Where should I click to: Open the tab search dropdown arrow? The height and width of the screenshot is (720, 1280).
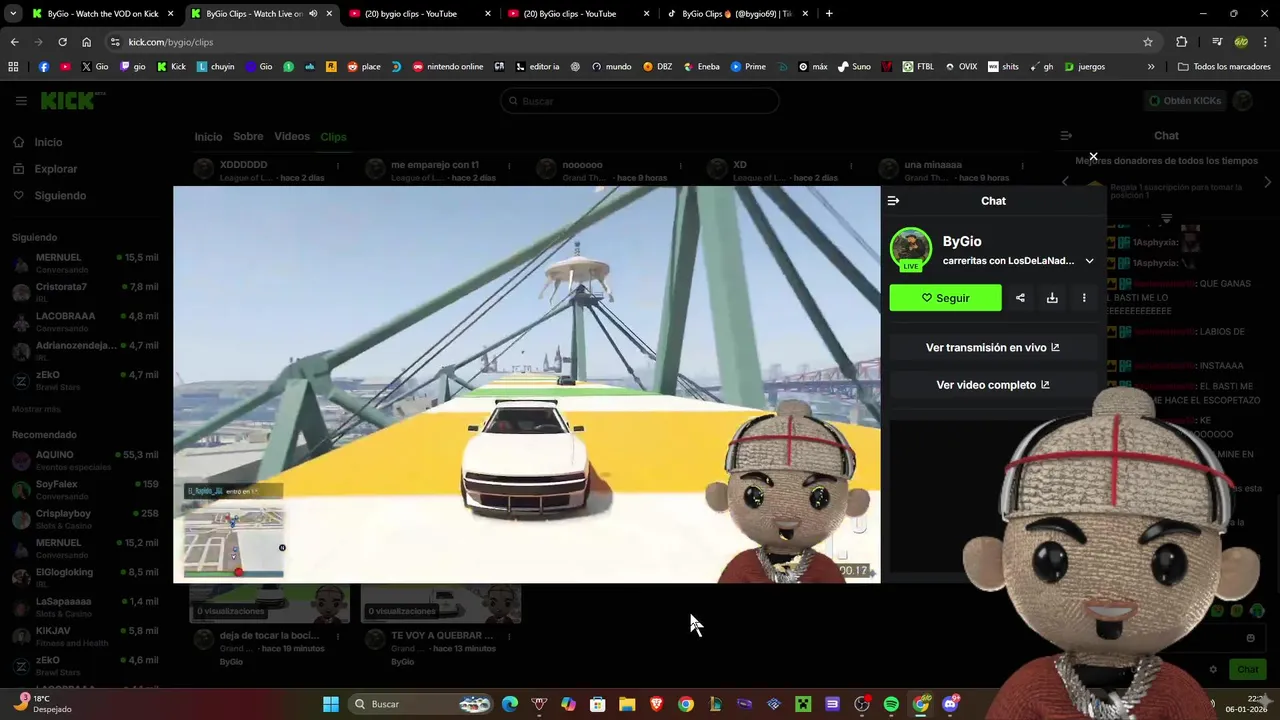click(x=13, y=14)
